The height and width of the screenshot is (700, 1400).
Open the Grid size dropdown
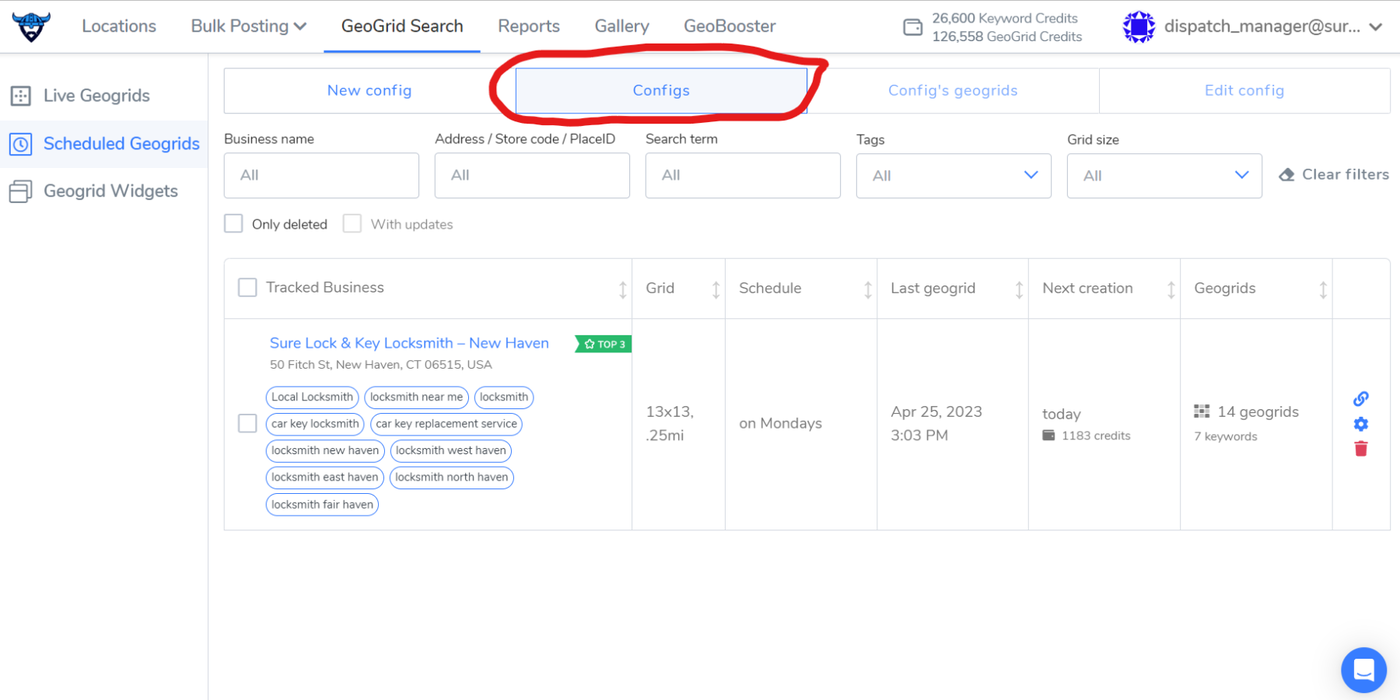click(1164, 175)
